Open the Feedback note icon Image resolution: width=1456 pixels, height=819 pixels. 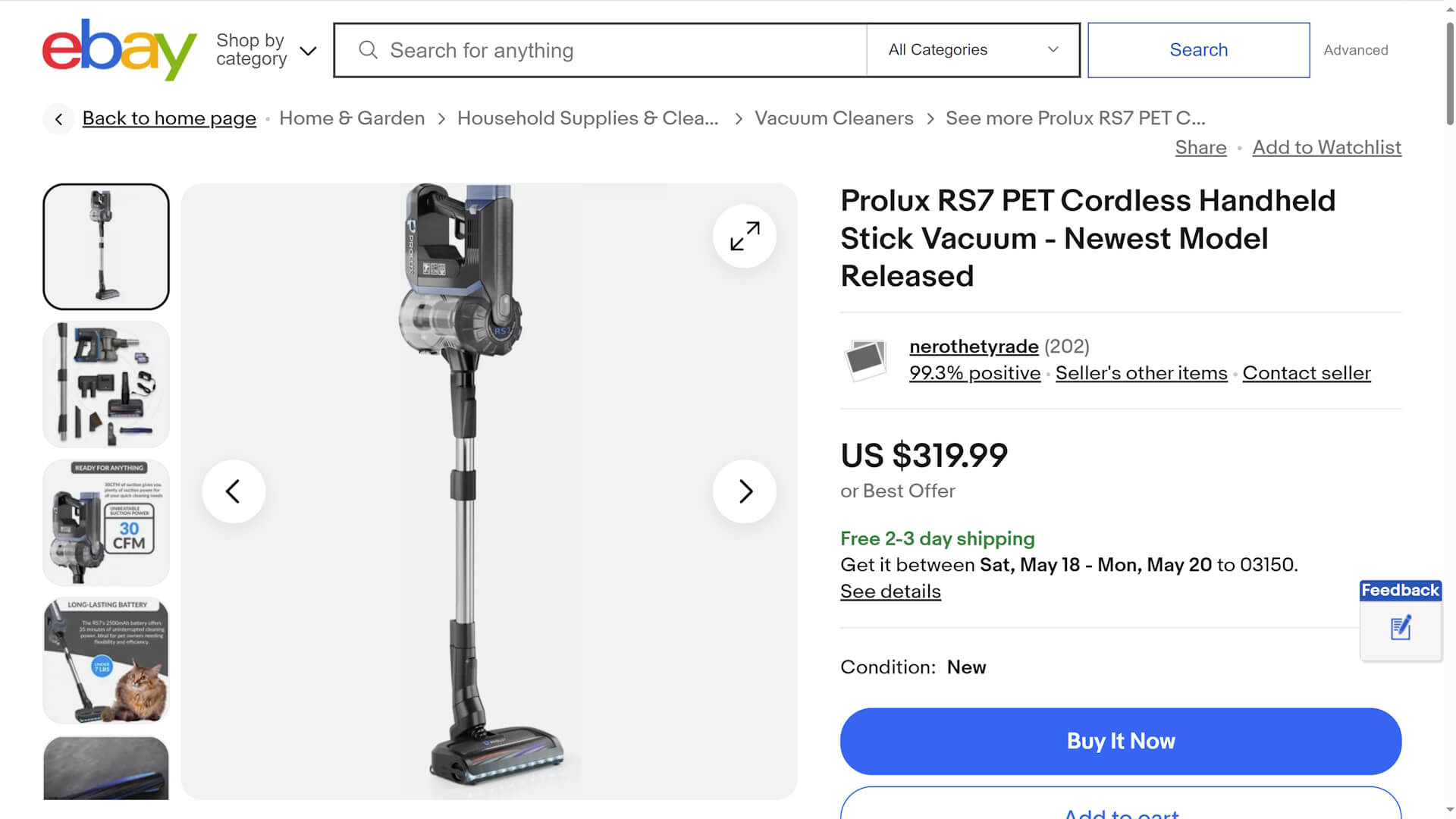tap(1400, 628)
